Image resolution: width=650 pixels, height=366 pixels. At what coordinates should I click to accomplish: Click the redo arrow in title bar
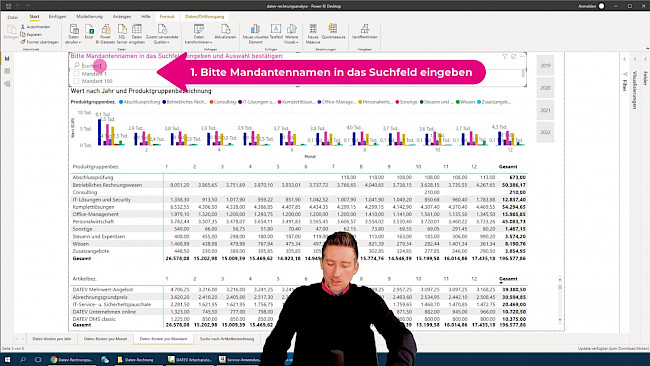tap(27, 6)
